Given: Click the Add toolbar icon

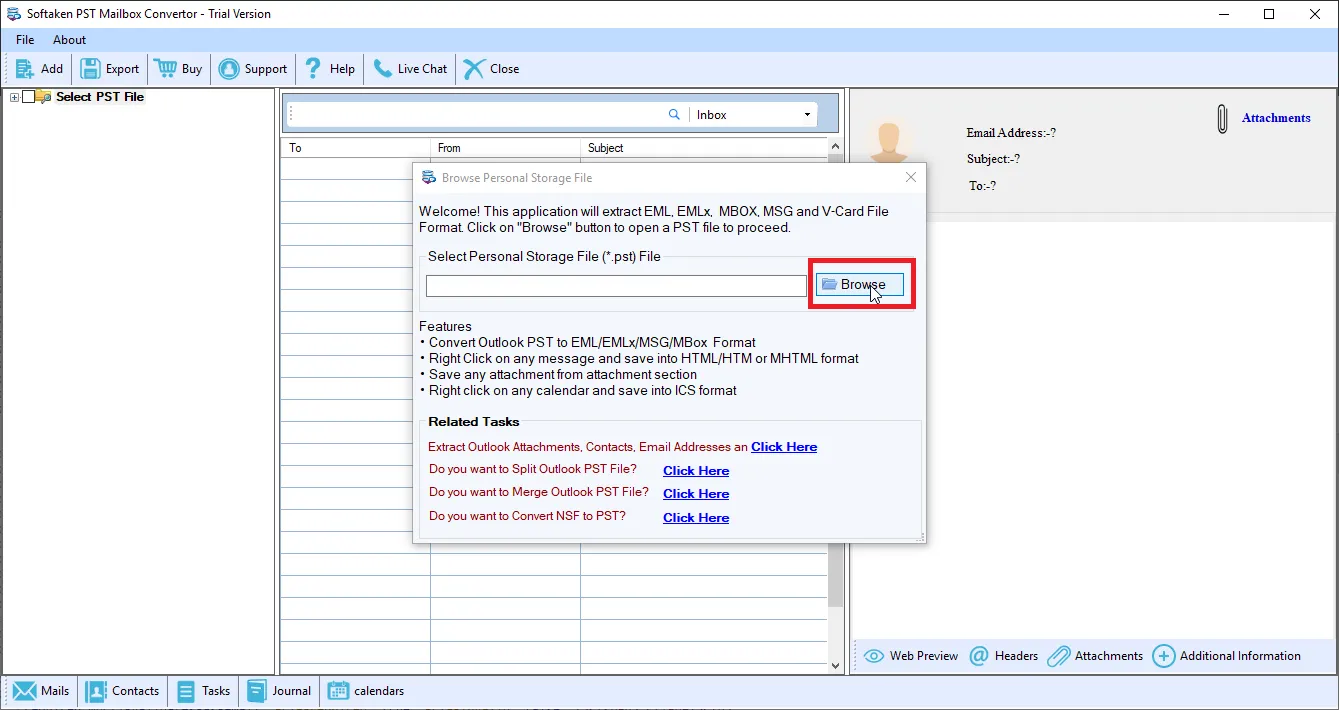Looking at the screenshot, I should pyautogui.click(x=25, y=69).
